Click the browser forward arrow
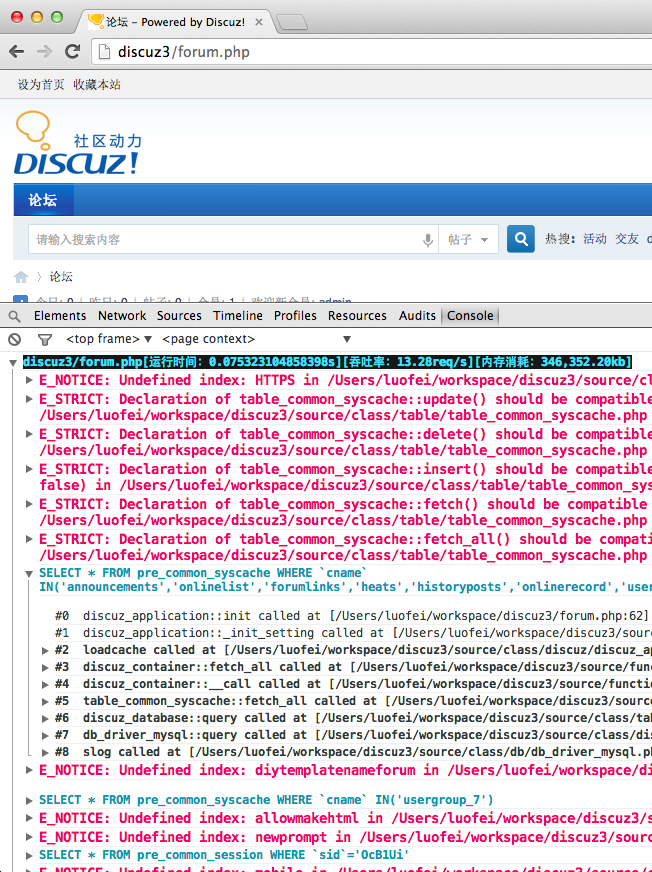 pos(45,52)
